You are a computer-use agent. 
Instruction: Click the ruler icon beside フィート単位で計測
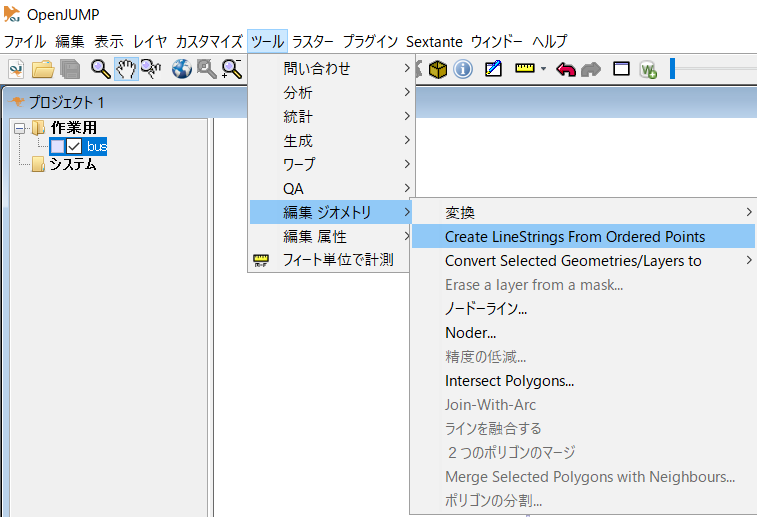click(261, 260)
